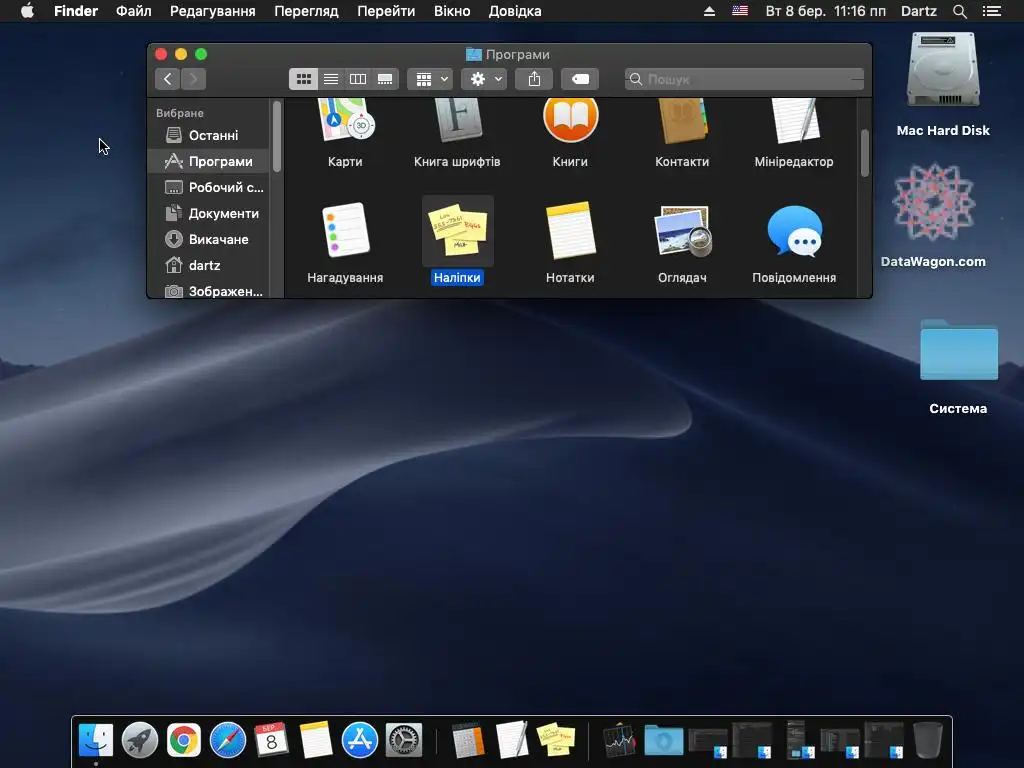
Task: Click the Пошук search field
Action: click(744, 79)
